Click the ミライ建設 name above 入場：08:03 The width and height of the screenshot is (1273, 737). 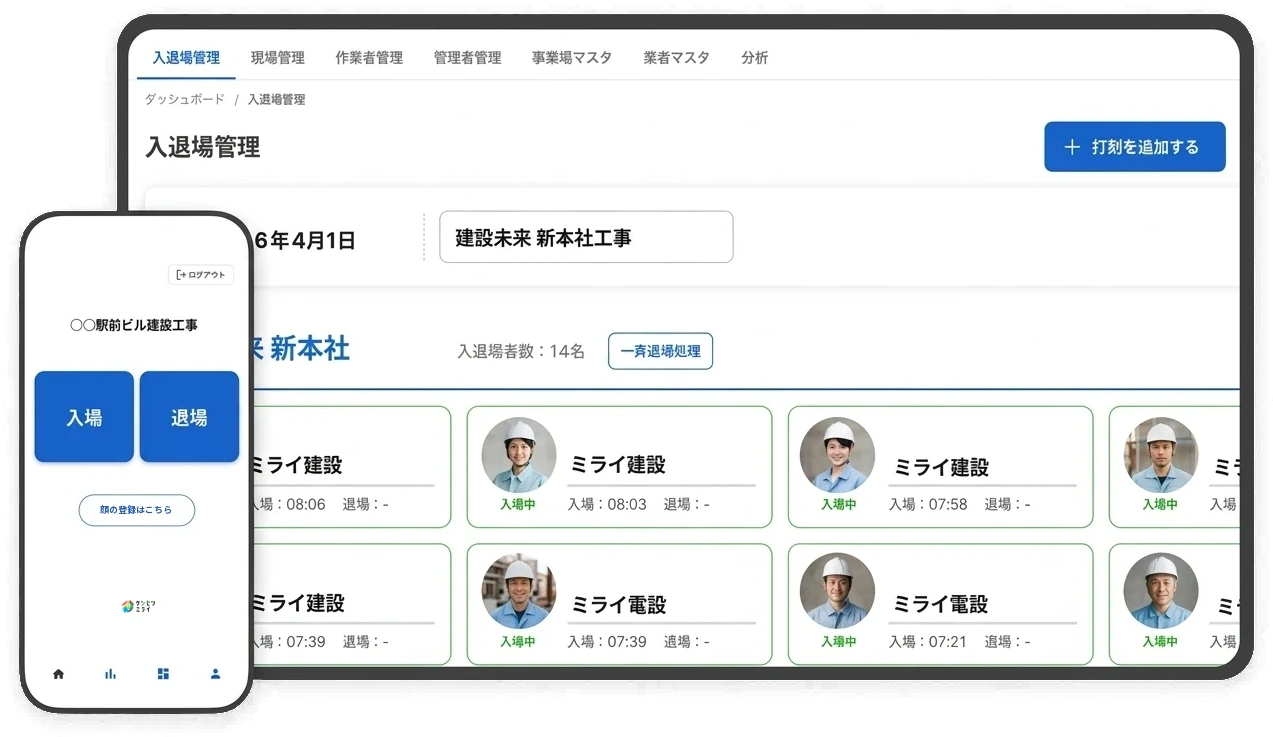click(x=618, y=465)
